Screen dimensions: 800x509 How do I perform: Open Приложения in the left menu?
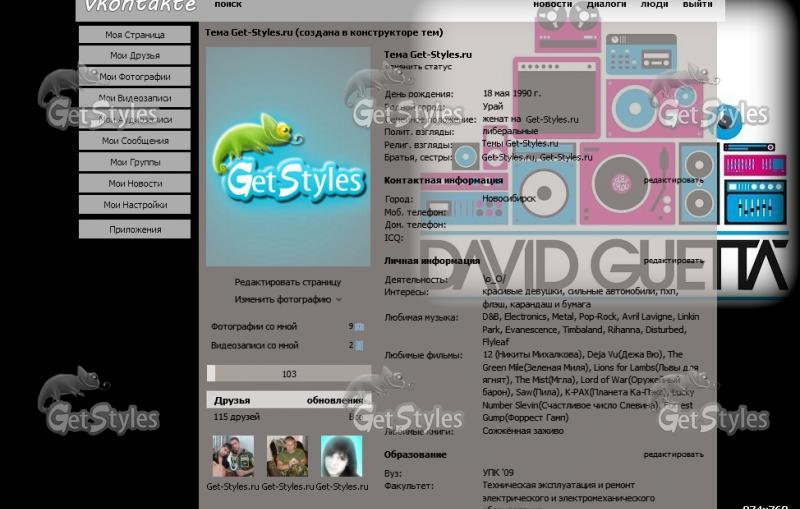135,229
